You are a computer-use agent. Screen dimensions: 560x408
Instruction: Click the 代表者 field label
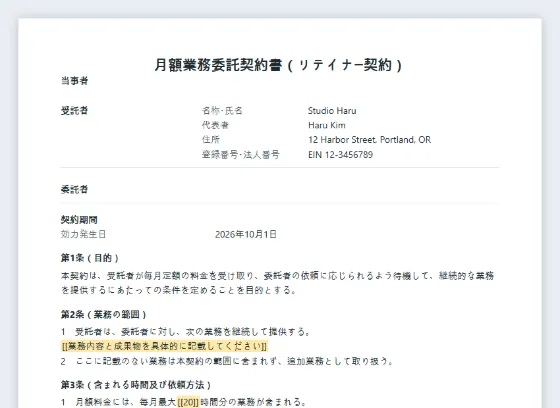point(215,125)
